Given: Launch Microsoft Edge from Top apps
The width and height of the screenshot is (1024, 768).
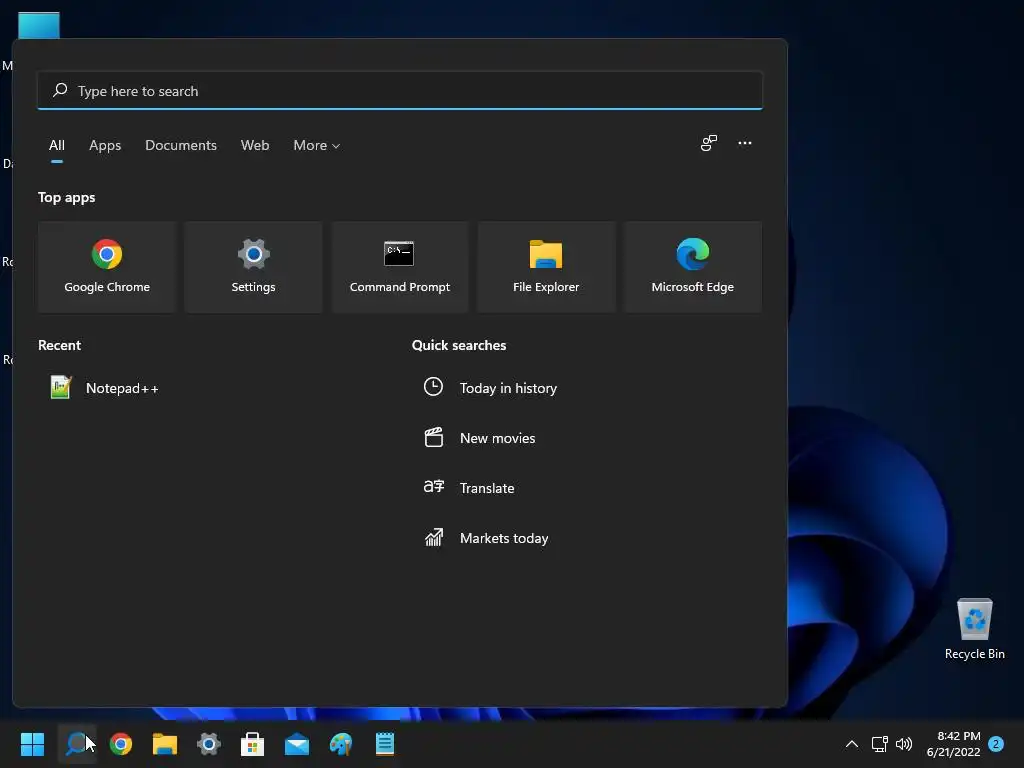Looking at the screenshot, I should tap(692, 266).
